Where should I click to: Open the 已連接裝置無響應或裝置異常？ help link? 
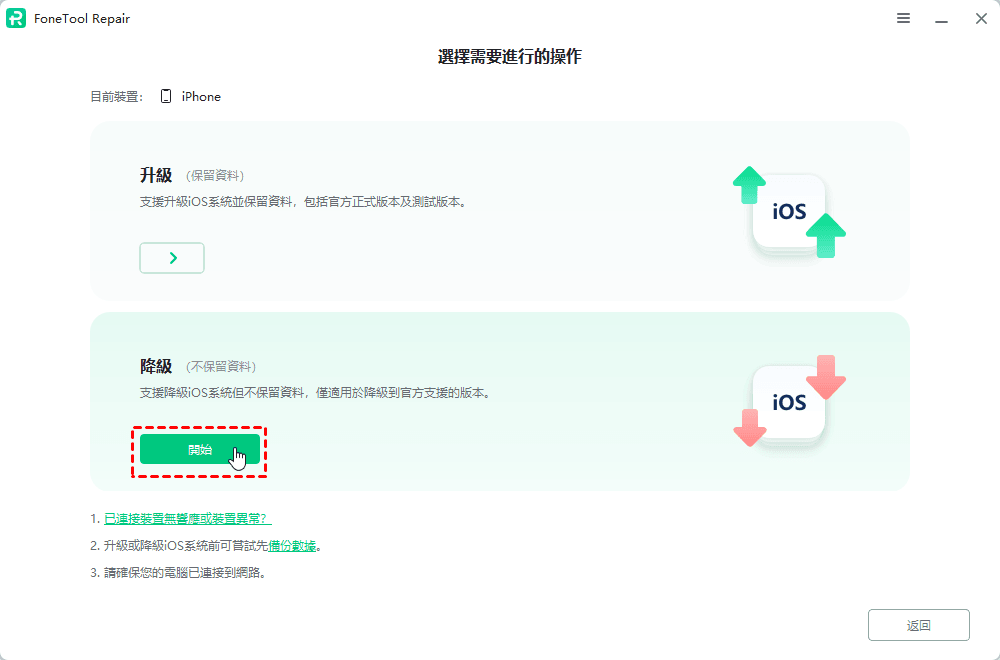click(187, 519)
